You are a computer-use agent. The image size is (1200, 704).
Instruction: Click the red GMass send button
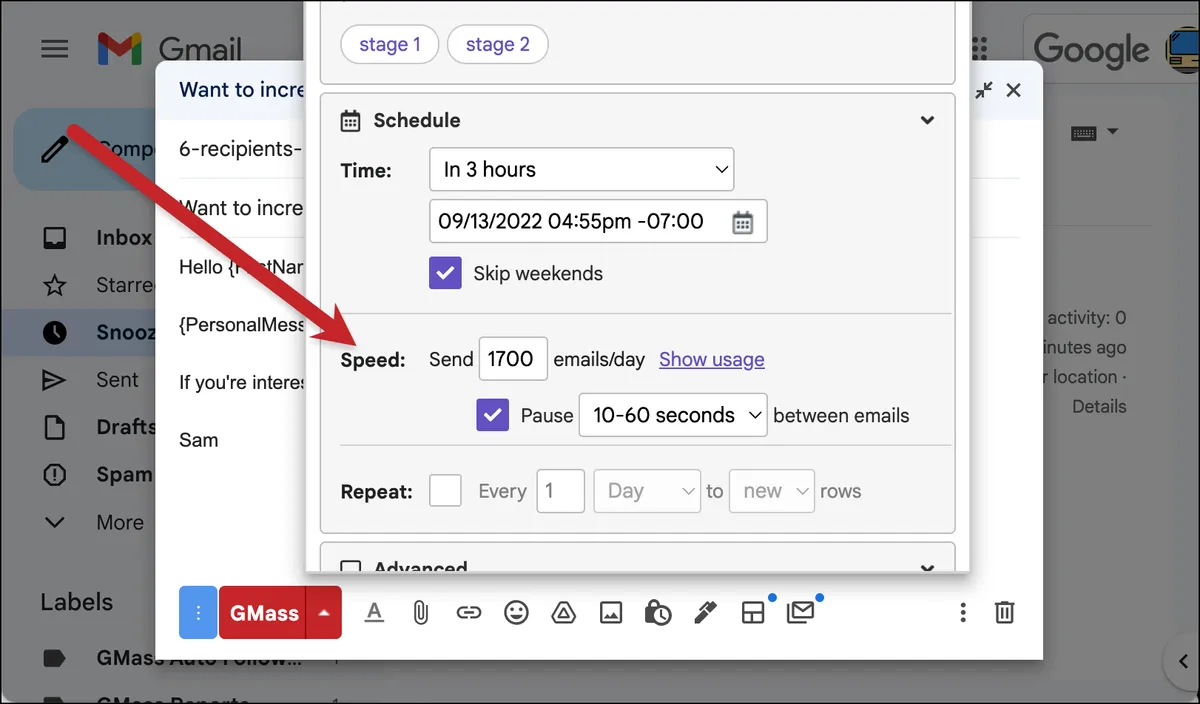264,613
